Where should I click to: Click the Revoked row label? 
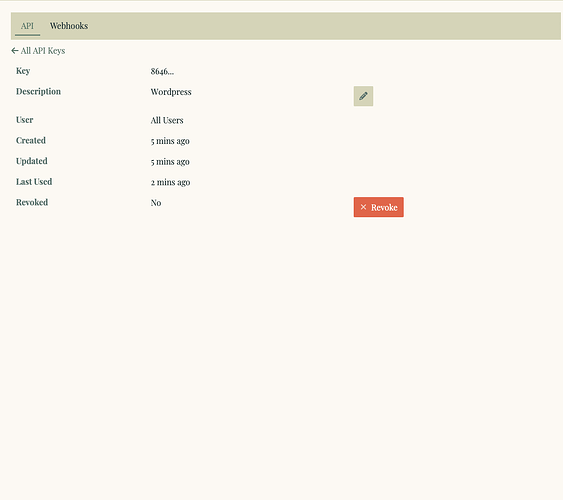point(32,202)
